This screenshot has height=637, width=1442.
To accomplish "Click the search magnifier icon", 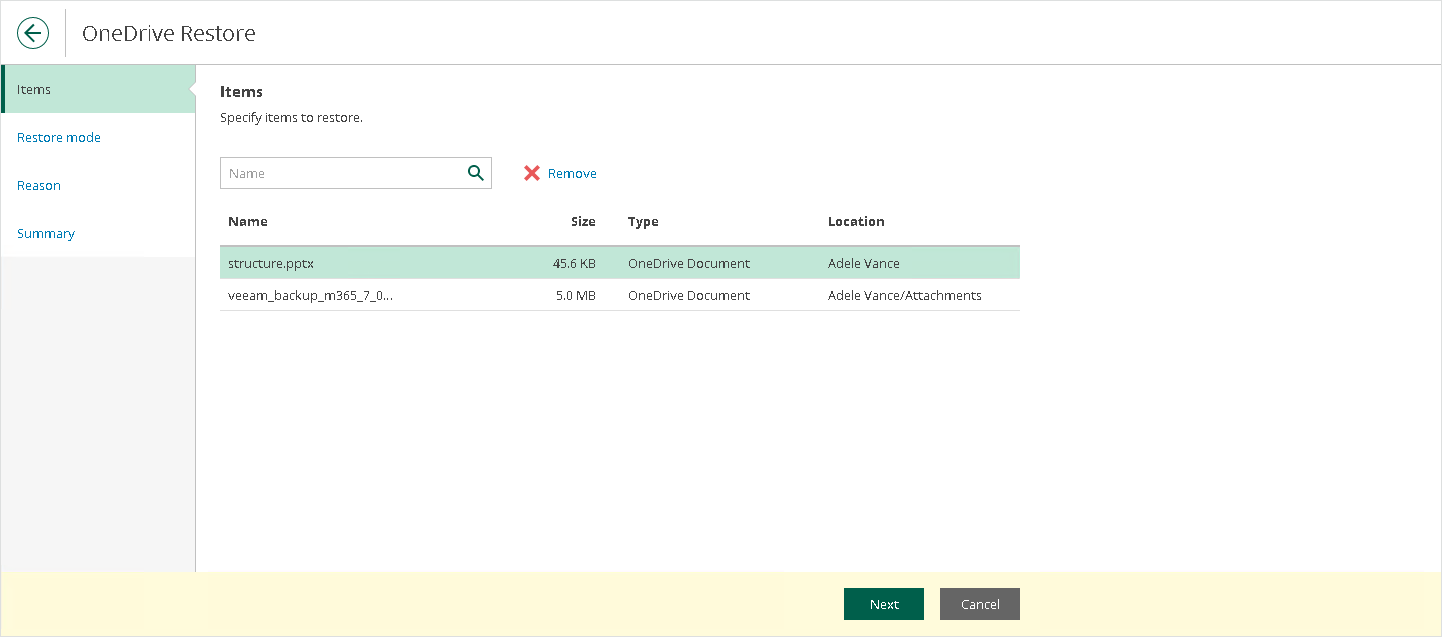I will (476, 173).
